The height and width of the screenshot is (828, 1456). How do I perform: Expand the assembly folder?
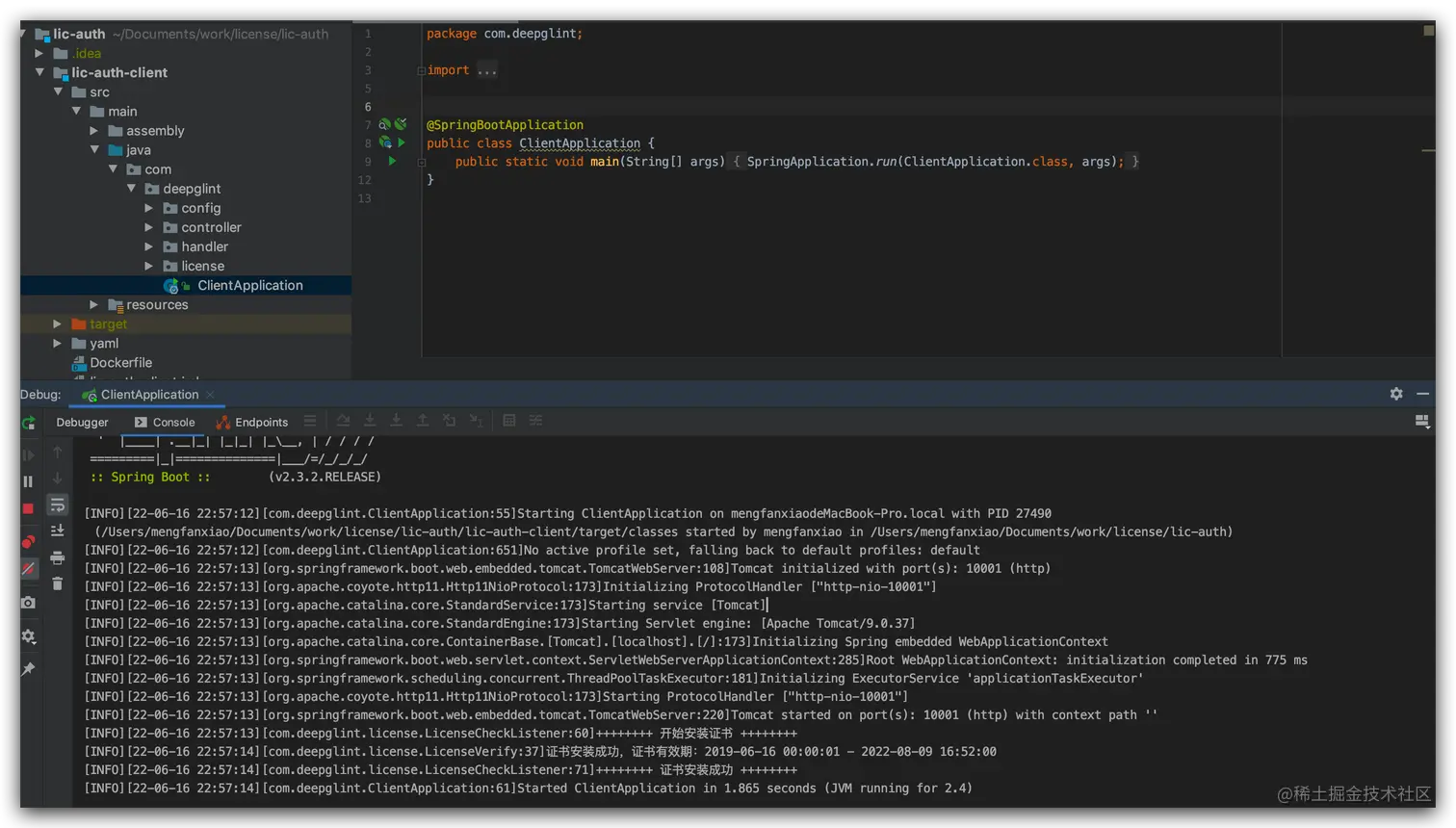tap(94, 130)
